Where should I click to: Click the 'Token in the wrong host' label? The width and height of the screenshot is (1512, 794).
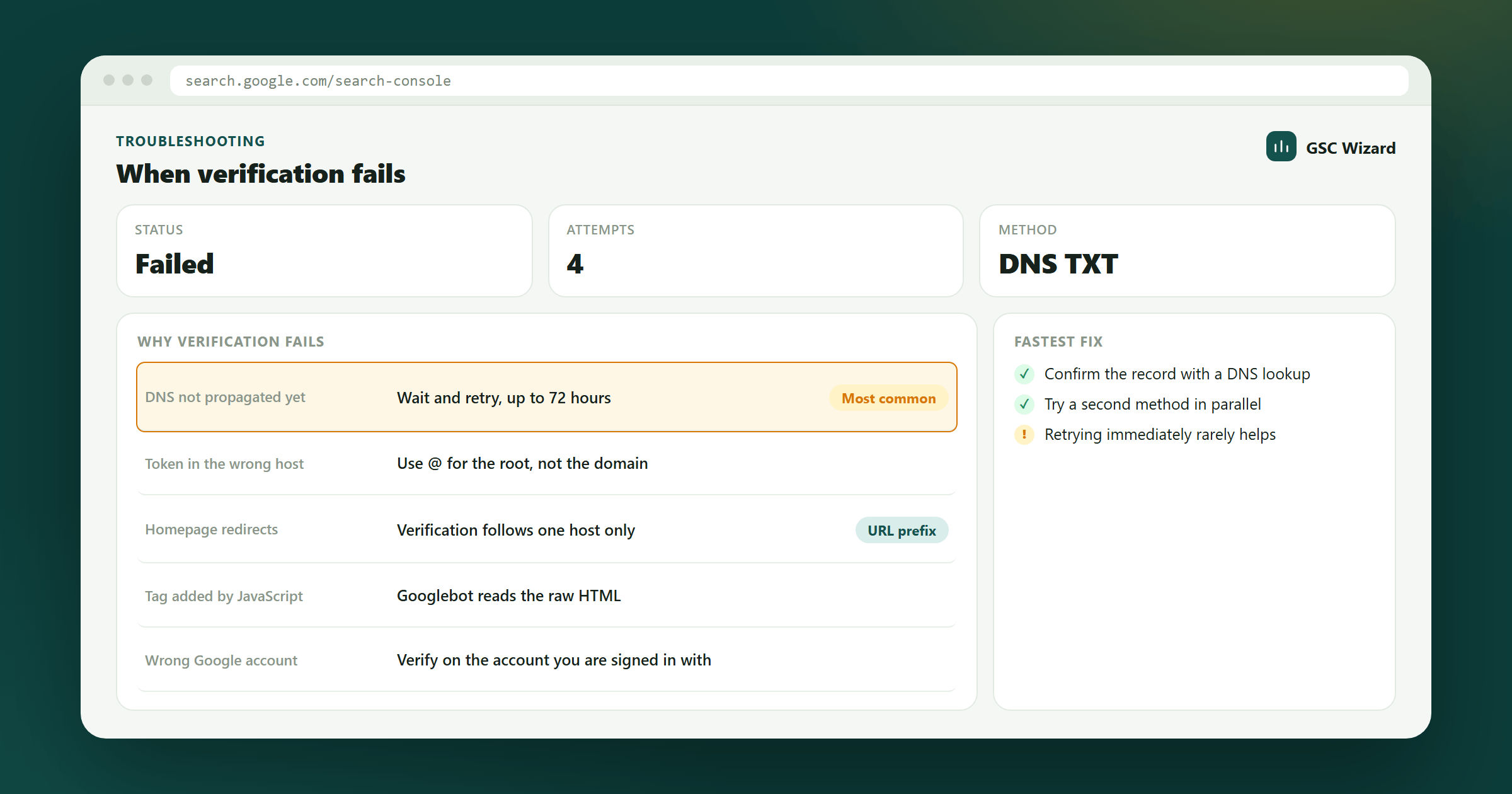tap(224, 464)
